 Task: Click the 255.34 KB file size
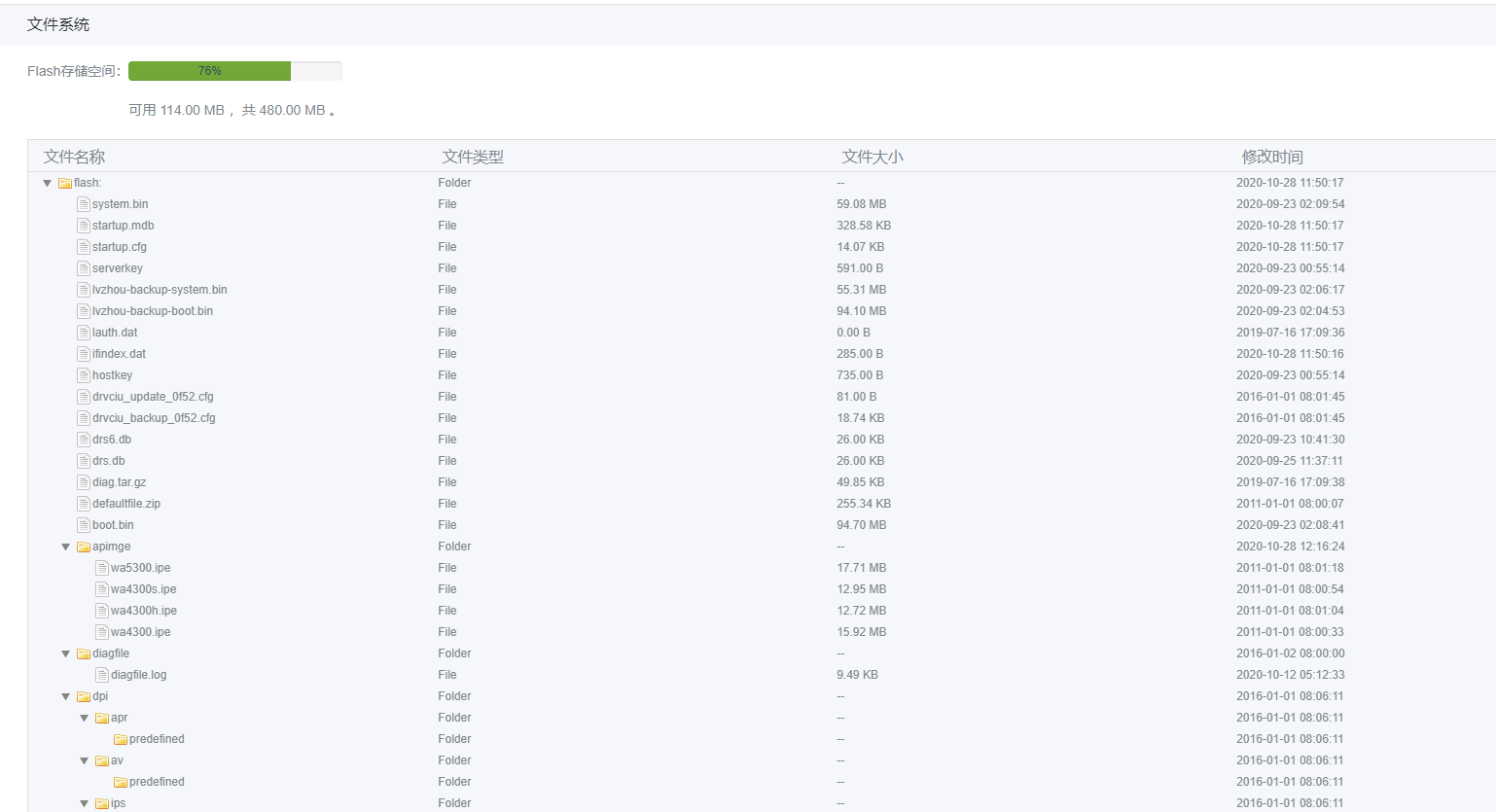(864, 504)
